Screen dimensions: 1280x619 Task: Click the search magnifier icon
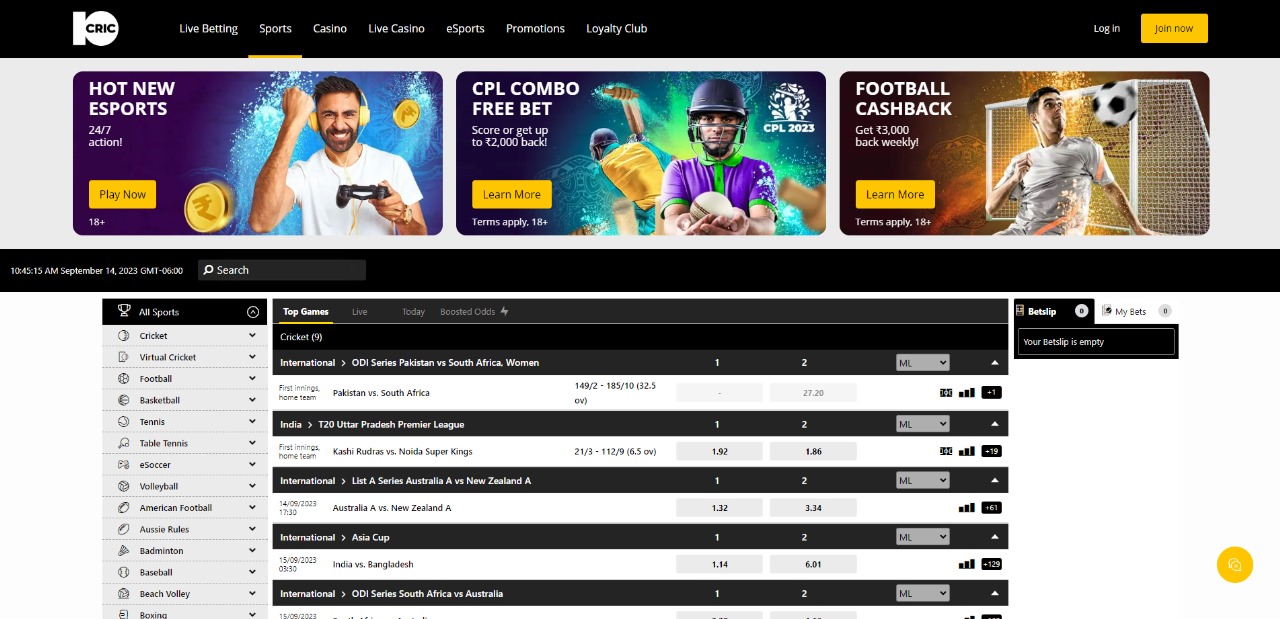208,270
